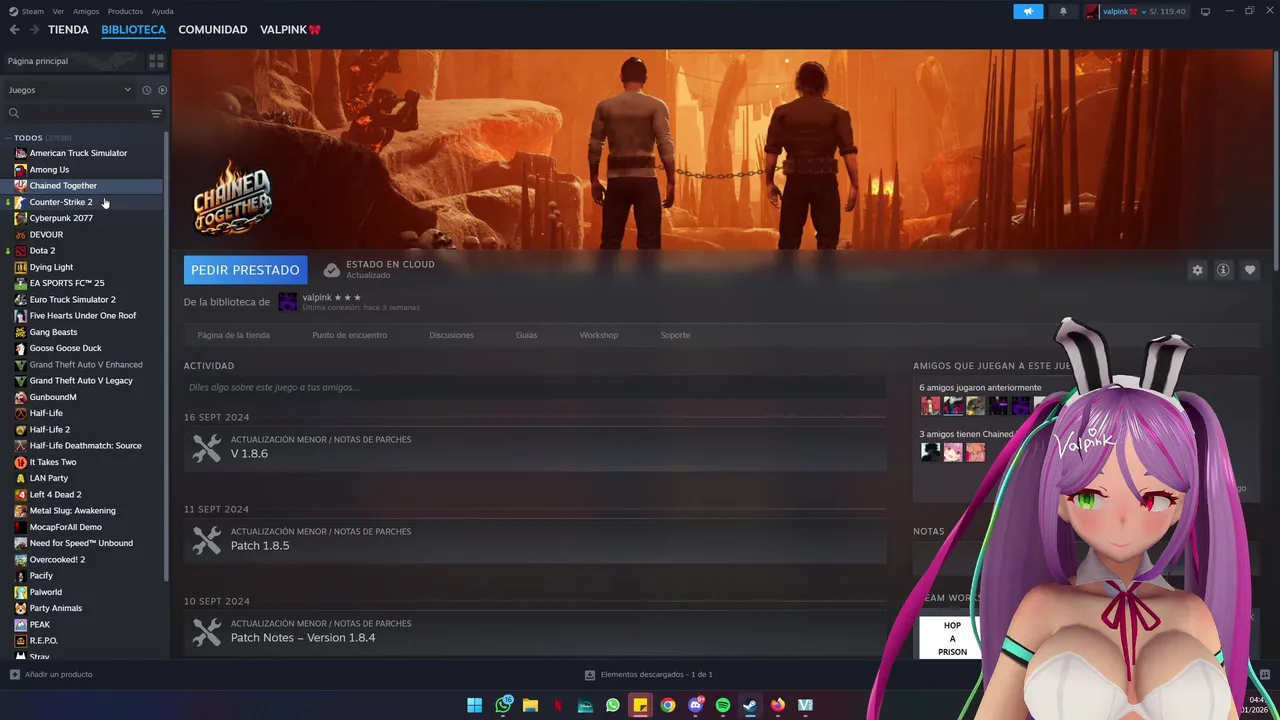Open Windows Start menu
This screenshot has height=720, width=1280.
point(475,705)
